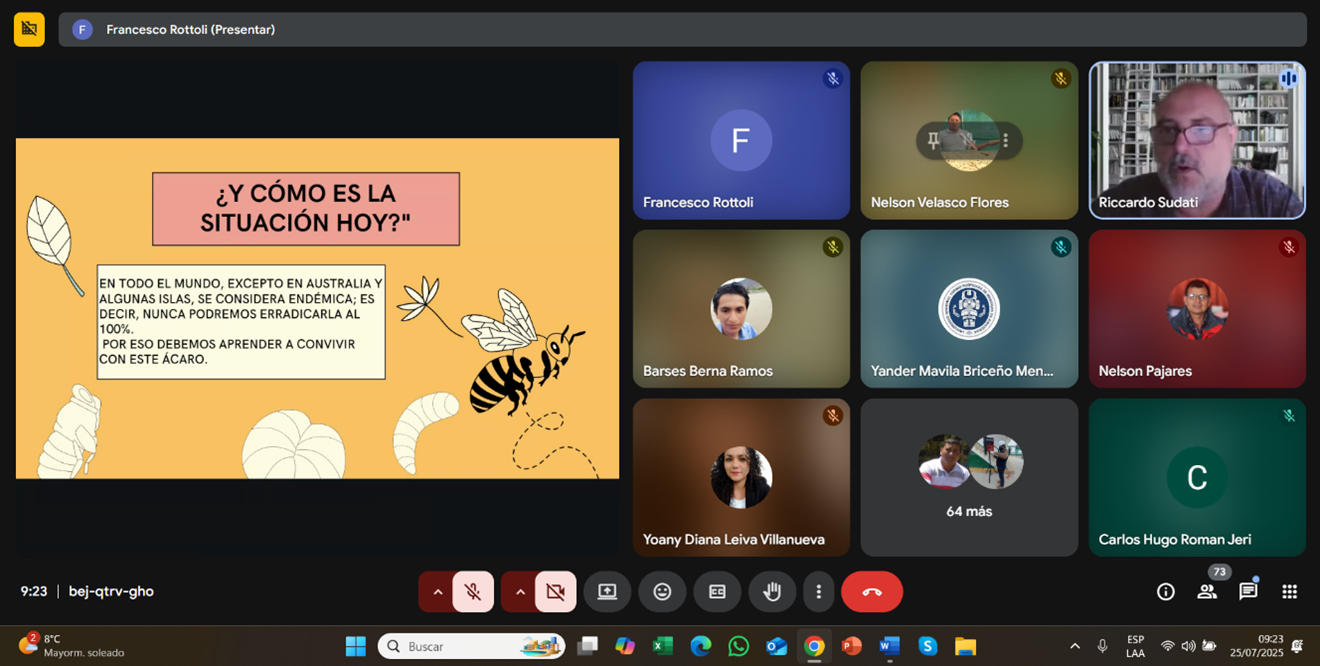The width and height of the screenshot is (1320, 666).
Task: Toggle the raise hand button
Action: (772, 592)
